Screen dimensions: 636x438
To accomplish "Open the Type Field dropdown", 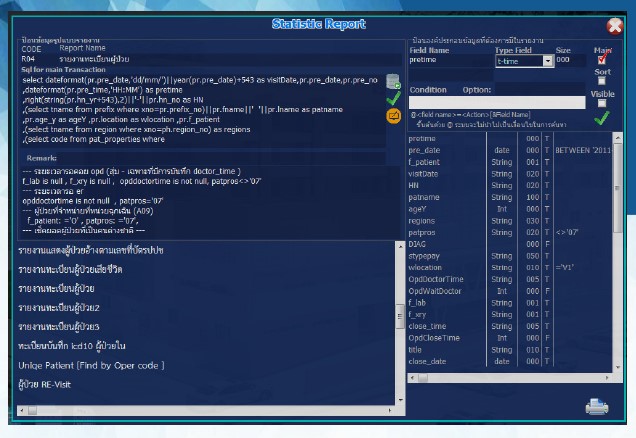I will pos(547,61).
